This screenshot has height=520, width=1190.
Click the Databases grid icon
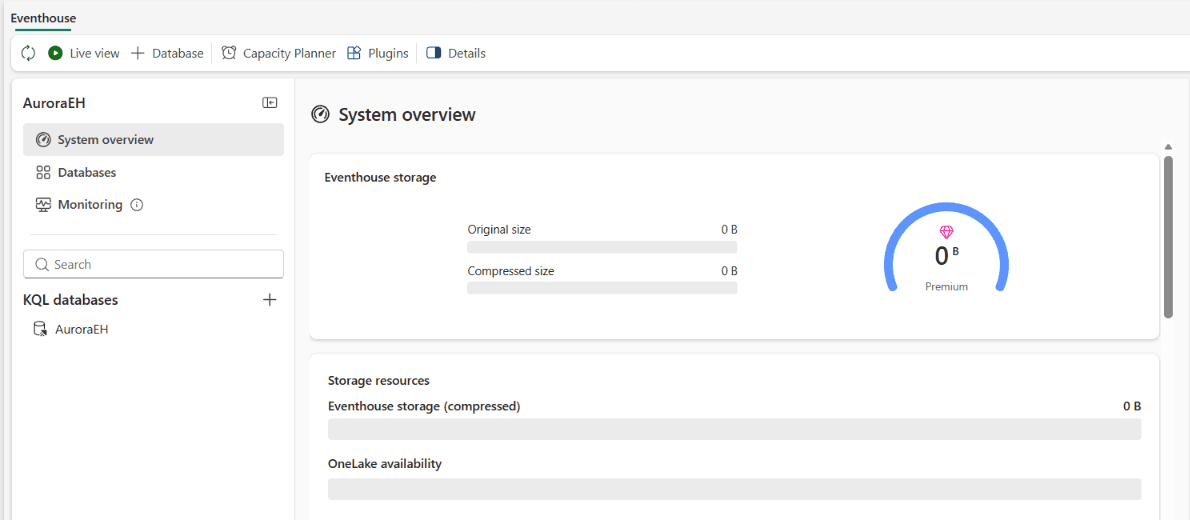pos(43,172)
